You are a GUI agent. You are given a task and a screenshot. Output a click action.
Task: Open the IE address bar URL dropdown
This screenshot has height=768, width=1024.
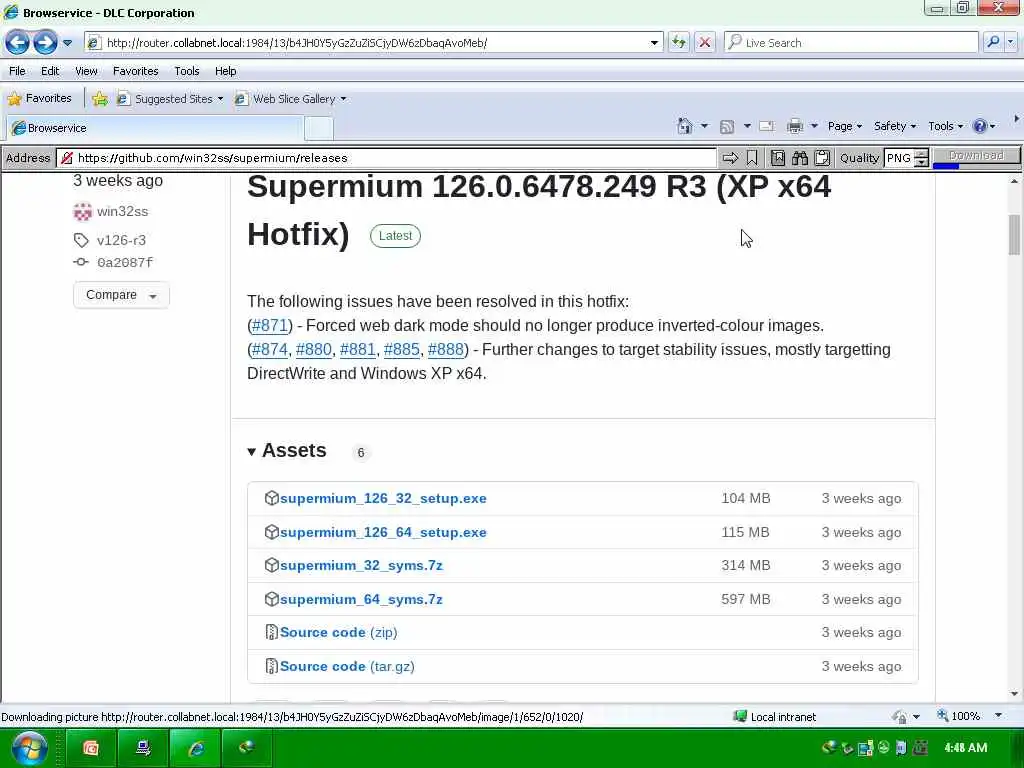point(654,43)
